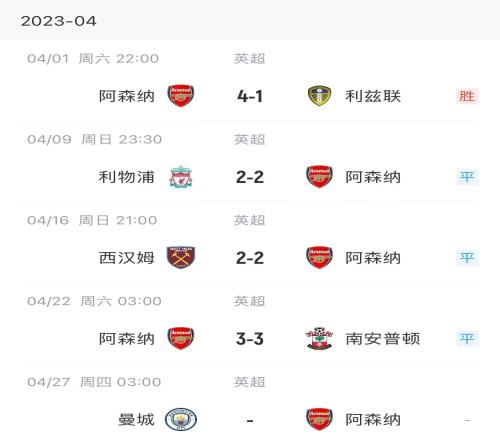Viewport: 500px width, 440px height.
Task: Click the 平 badge for Liverpool match
Action: [467, 177]
